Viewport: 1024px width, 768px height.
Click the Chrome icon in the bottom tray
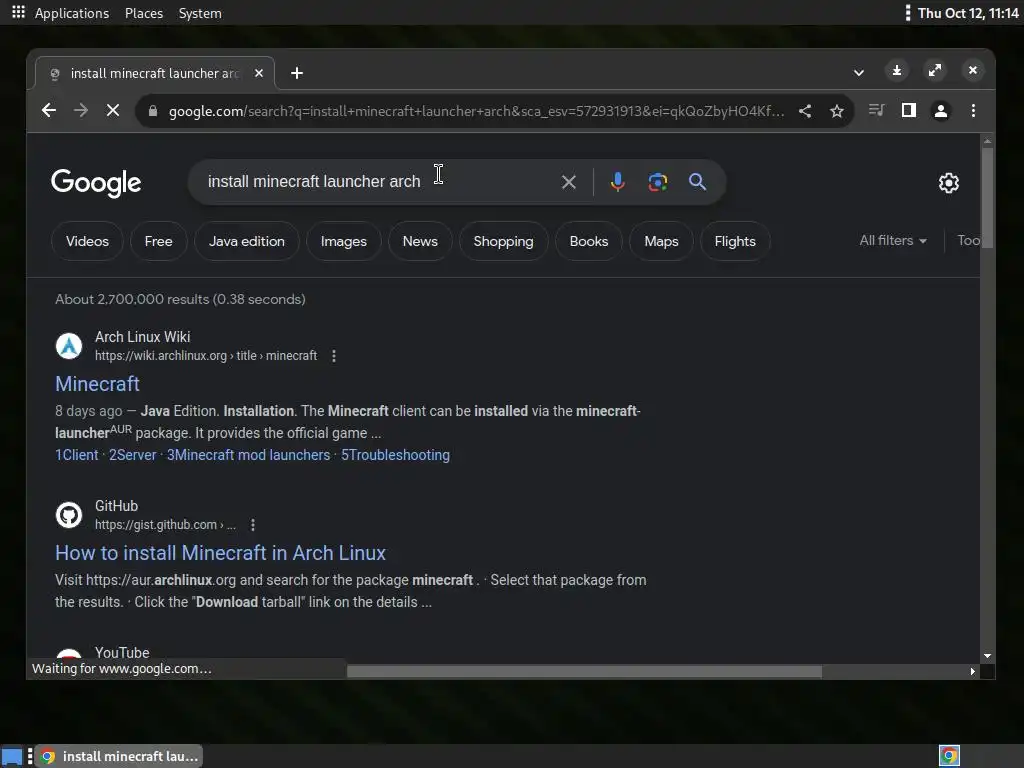pos(949,756)
